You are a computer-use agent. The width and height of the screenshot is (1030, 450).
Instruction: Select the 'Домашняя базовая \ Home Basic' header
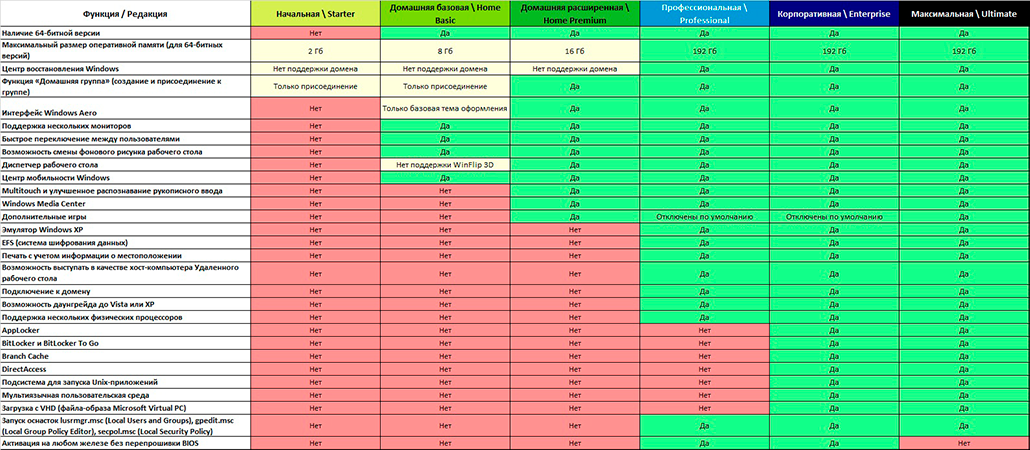click(x=444, y=13)
